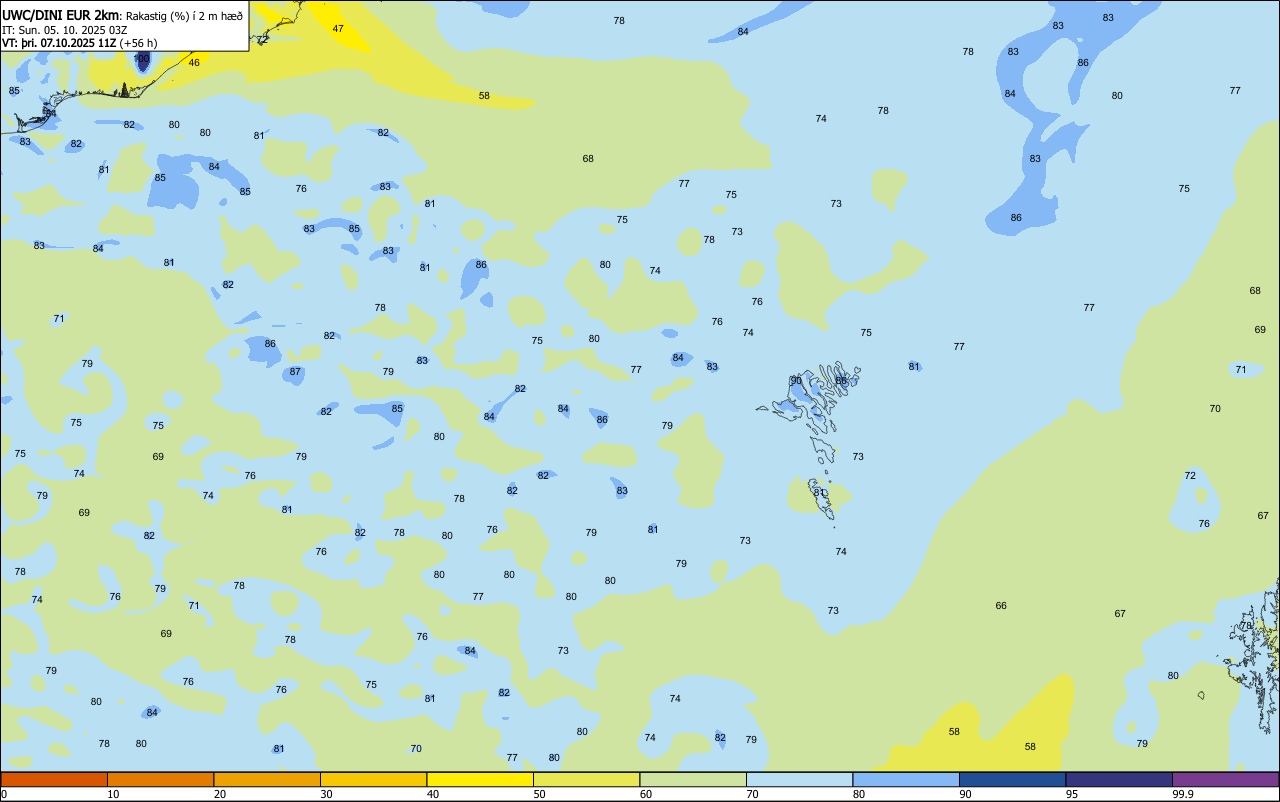The height and width of the screenshot is (802, 1280).
Task: Click the "40" legend scale label
Action: click(433, 794)
